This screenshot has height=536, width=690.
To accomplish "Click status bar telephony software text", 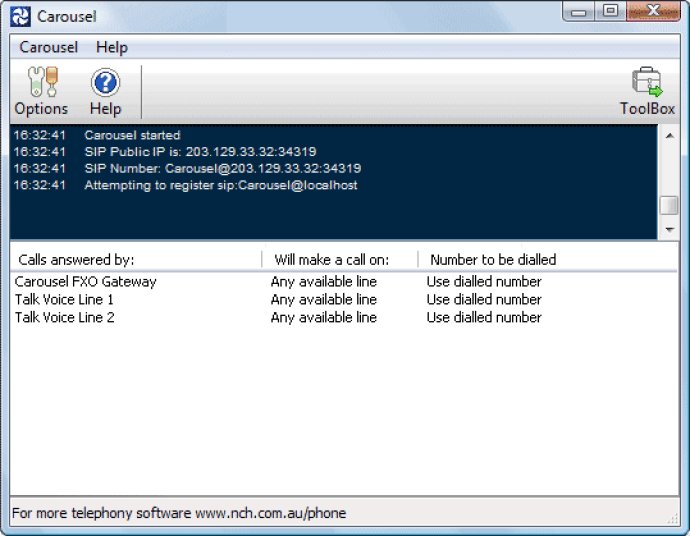I will point(179,513).
